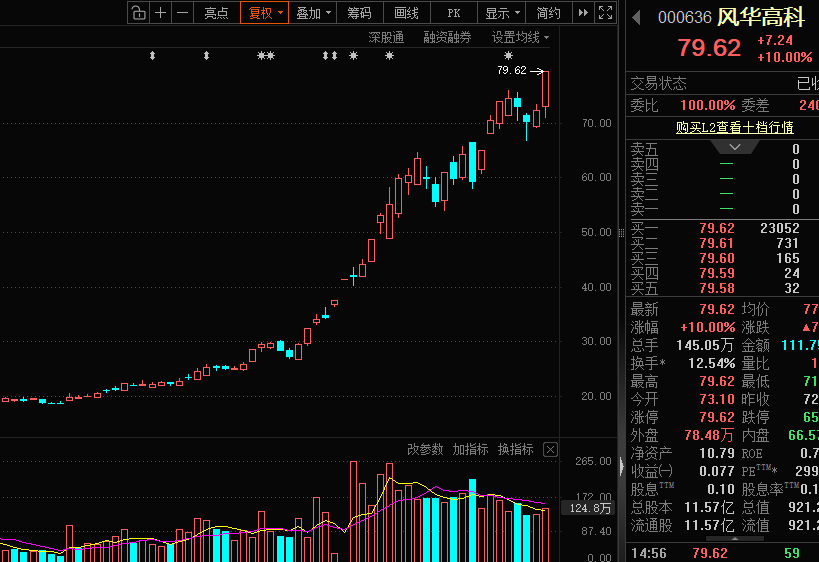Open the 复权 dropdown
819x562 pixels.
point(265,13)
